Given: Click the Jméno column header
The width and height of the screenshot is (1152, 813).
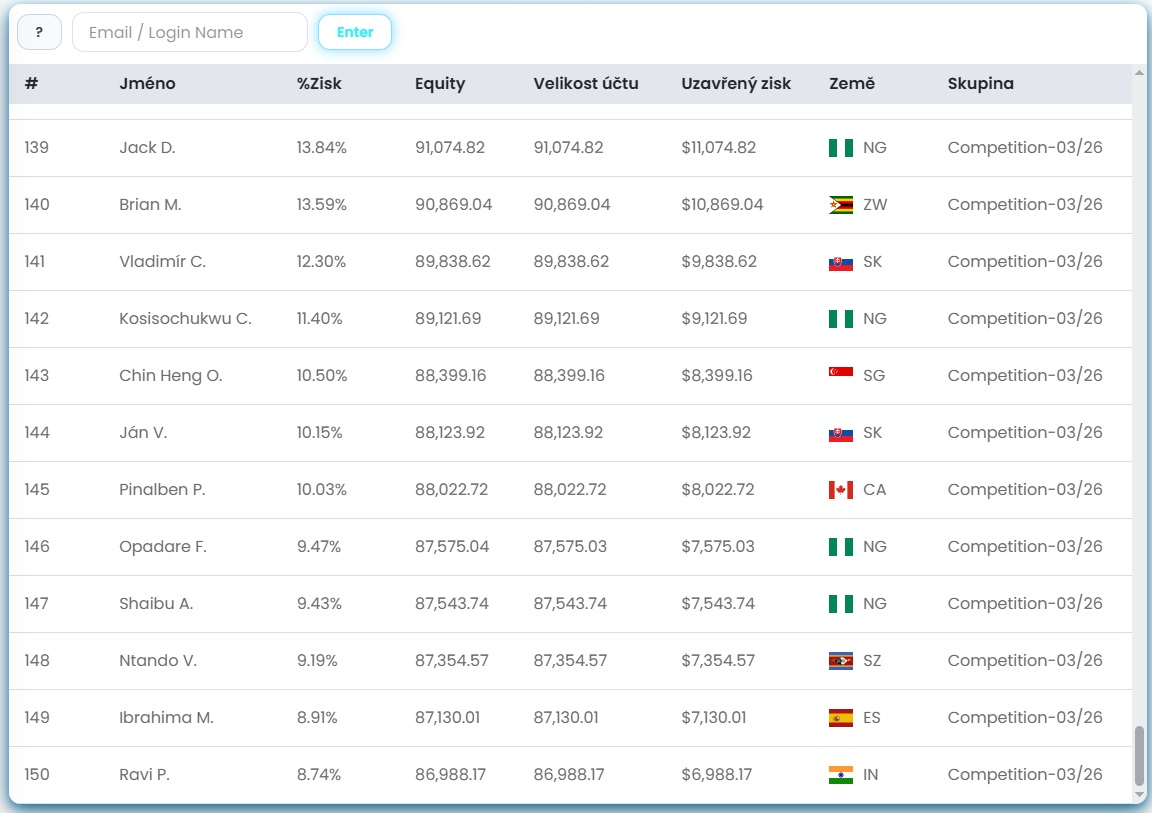Looking at the screenshot, I should (x=147, y=84).
